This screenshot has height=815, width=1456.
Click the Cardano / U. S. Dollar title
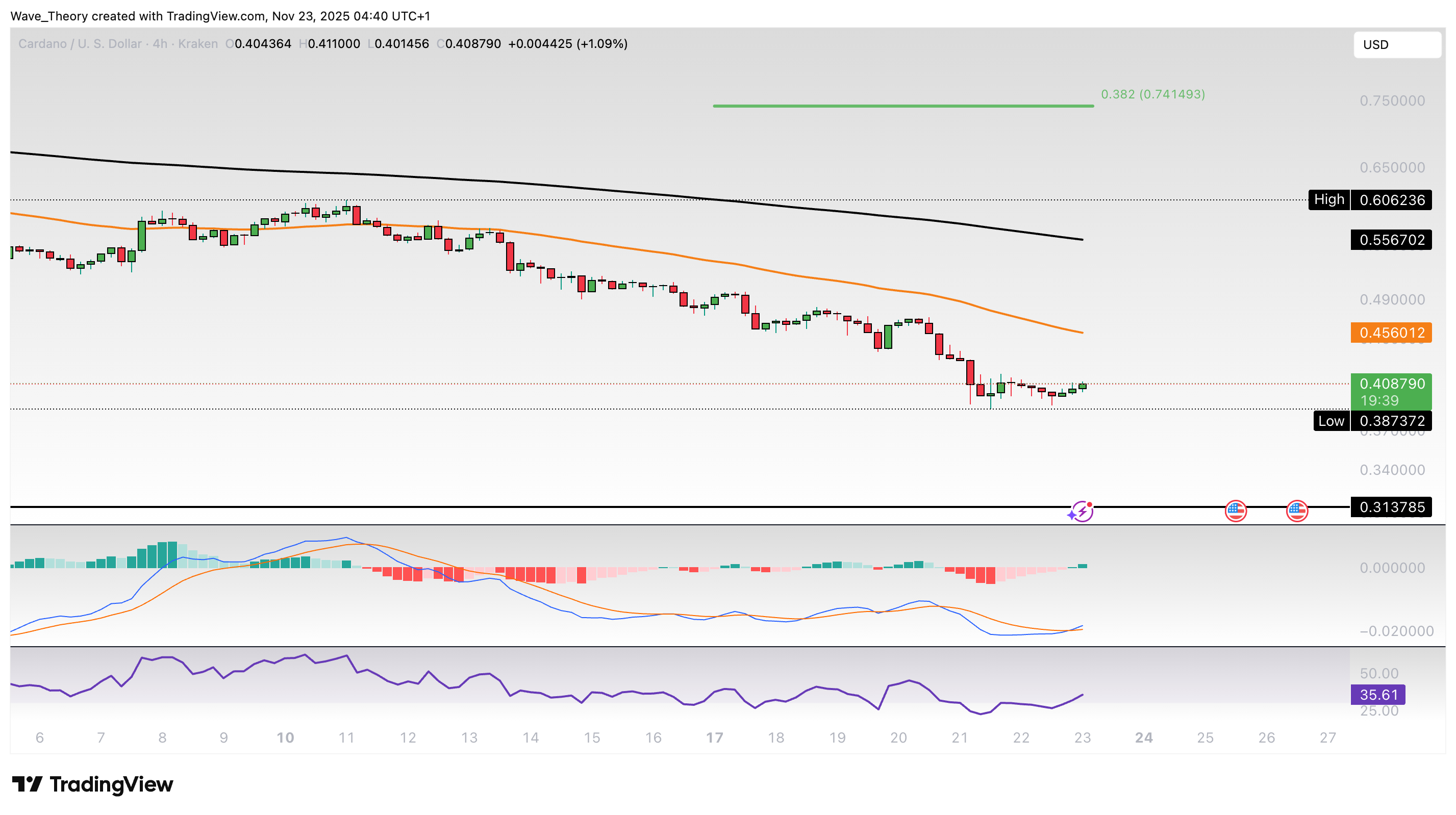[79, 44]
